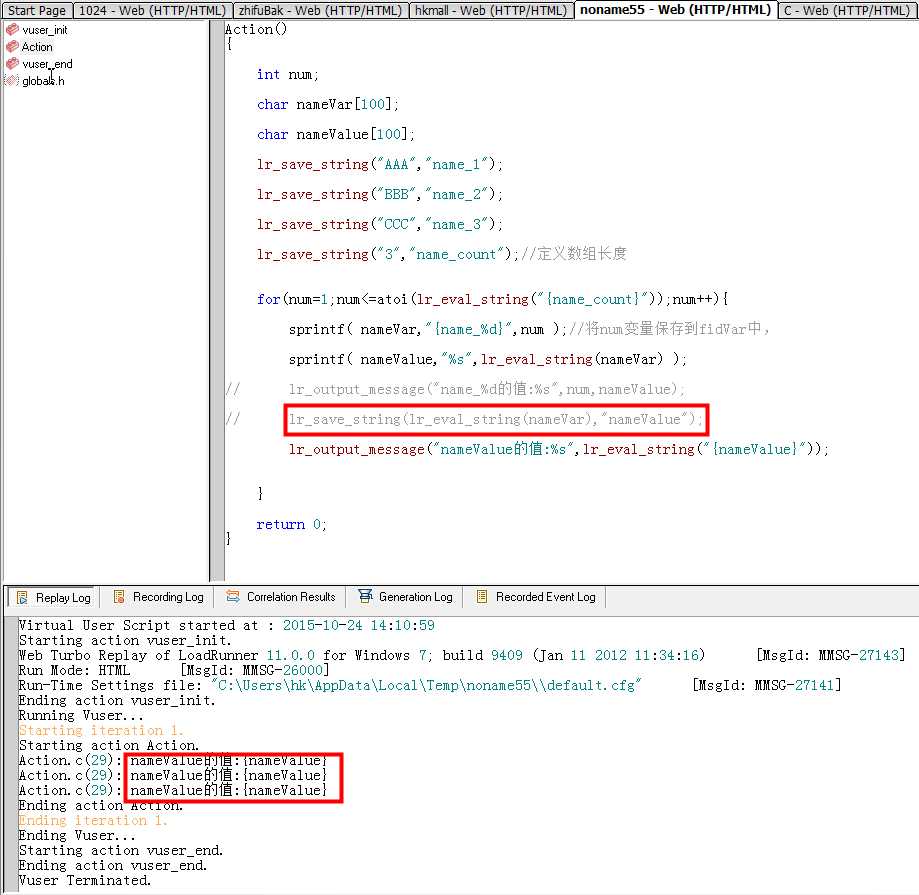The width and height of the screenshot is (919, 895).
Task: Click the 'char nameVar[100];' line
Action: click(x=328, y=104)
